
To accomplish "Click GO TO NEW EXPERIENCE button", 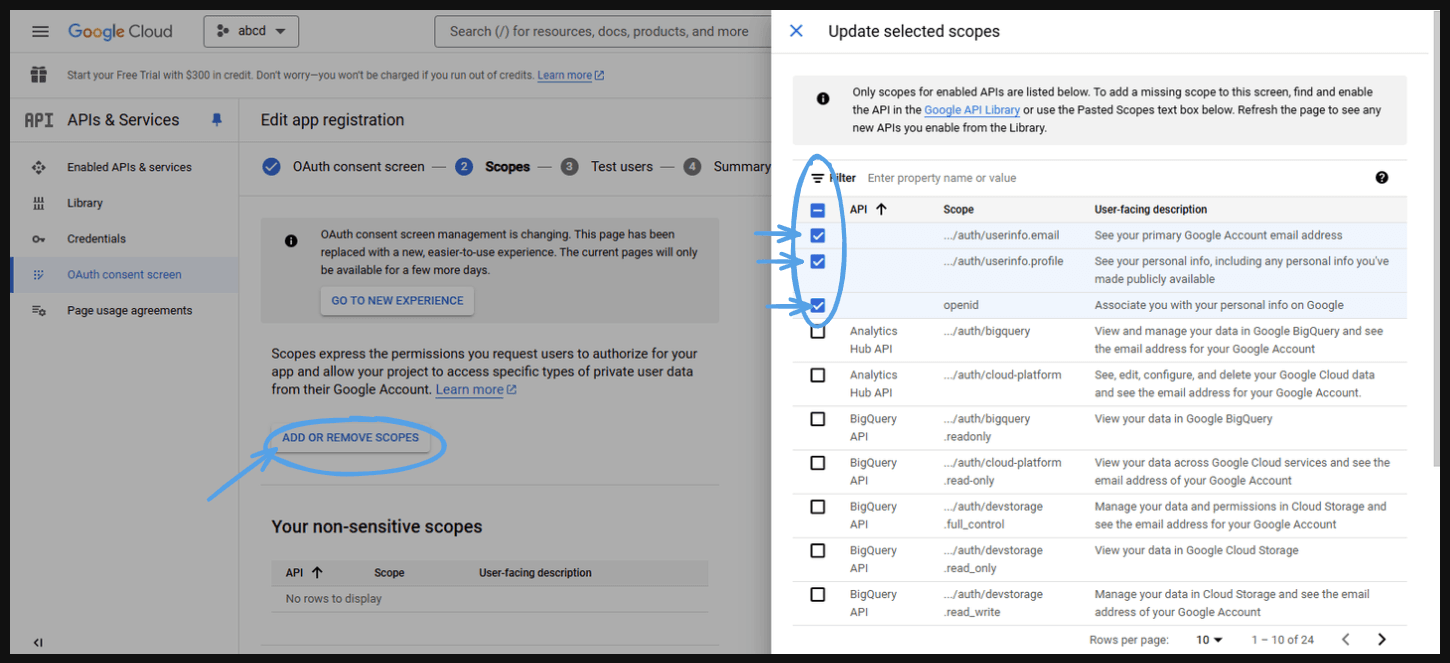I will (x=397, y=300).
